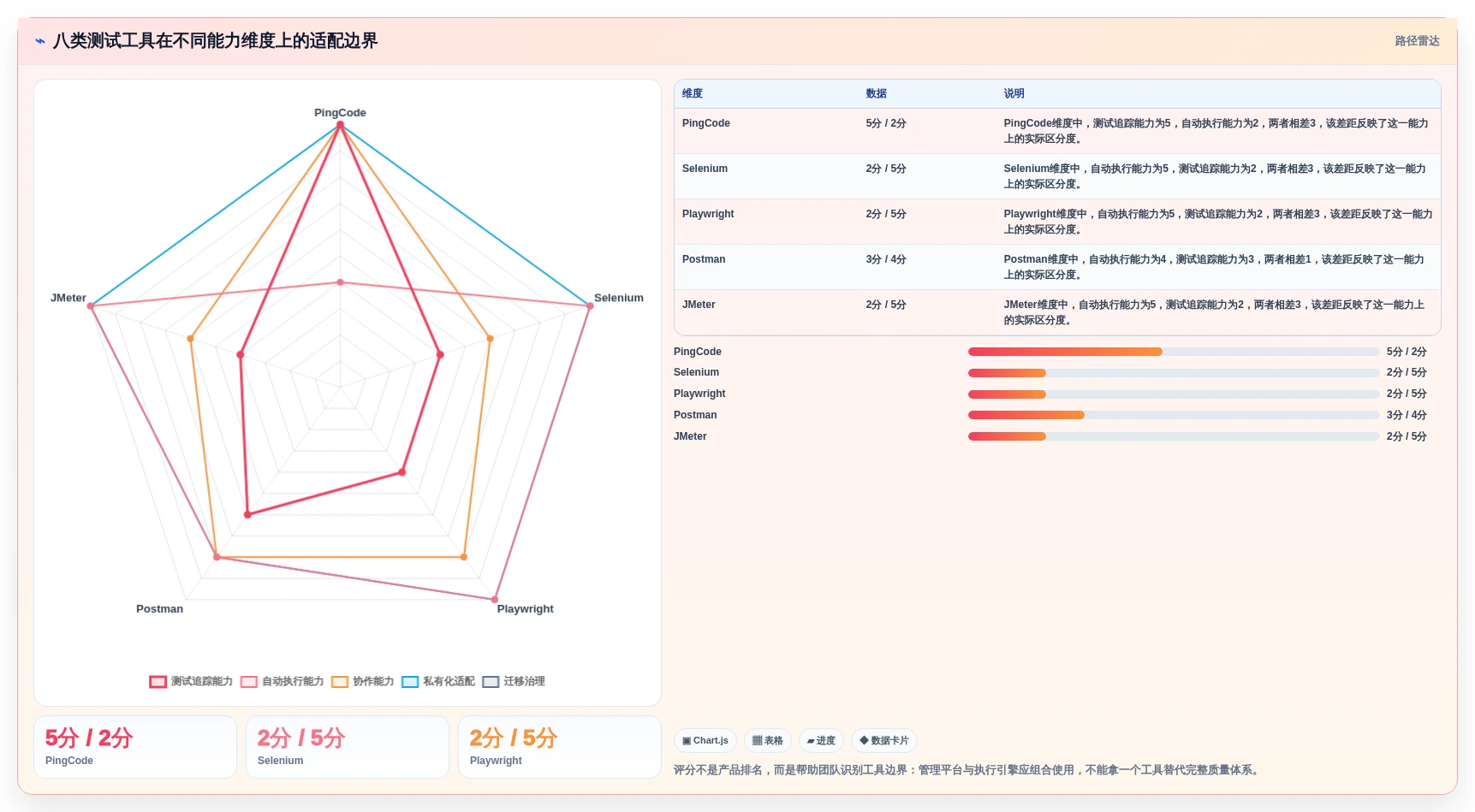Hide the 私有化适配 series via its legend label
Viewport: 1475px width, 812px height.
449,682
